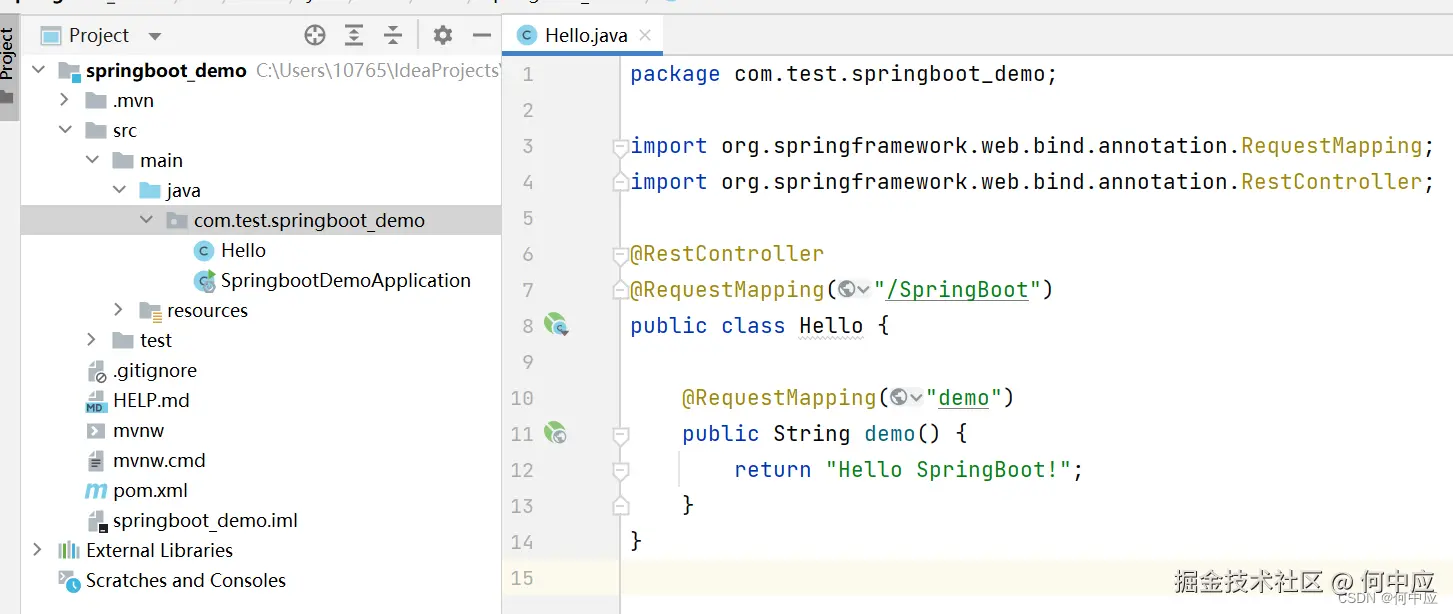Toggle the import block fold marker
Screen dimensions: 1453x614
pyautogui.click(x=620, y=147)
